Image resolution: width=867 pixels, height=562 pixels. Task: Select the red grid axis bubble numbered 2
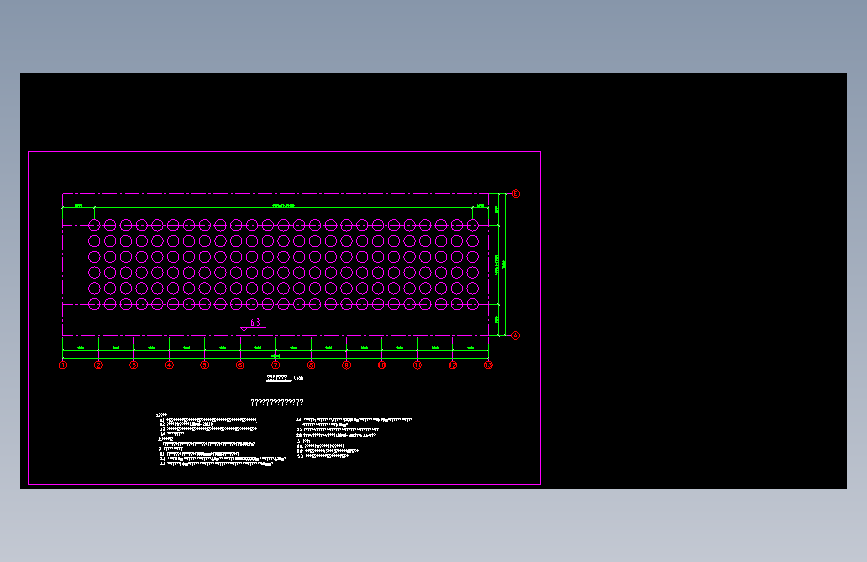click(x=98, y=365)
